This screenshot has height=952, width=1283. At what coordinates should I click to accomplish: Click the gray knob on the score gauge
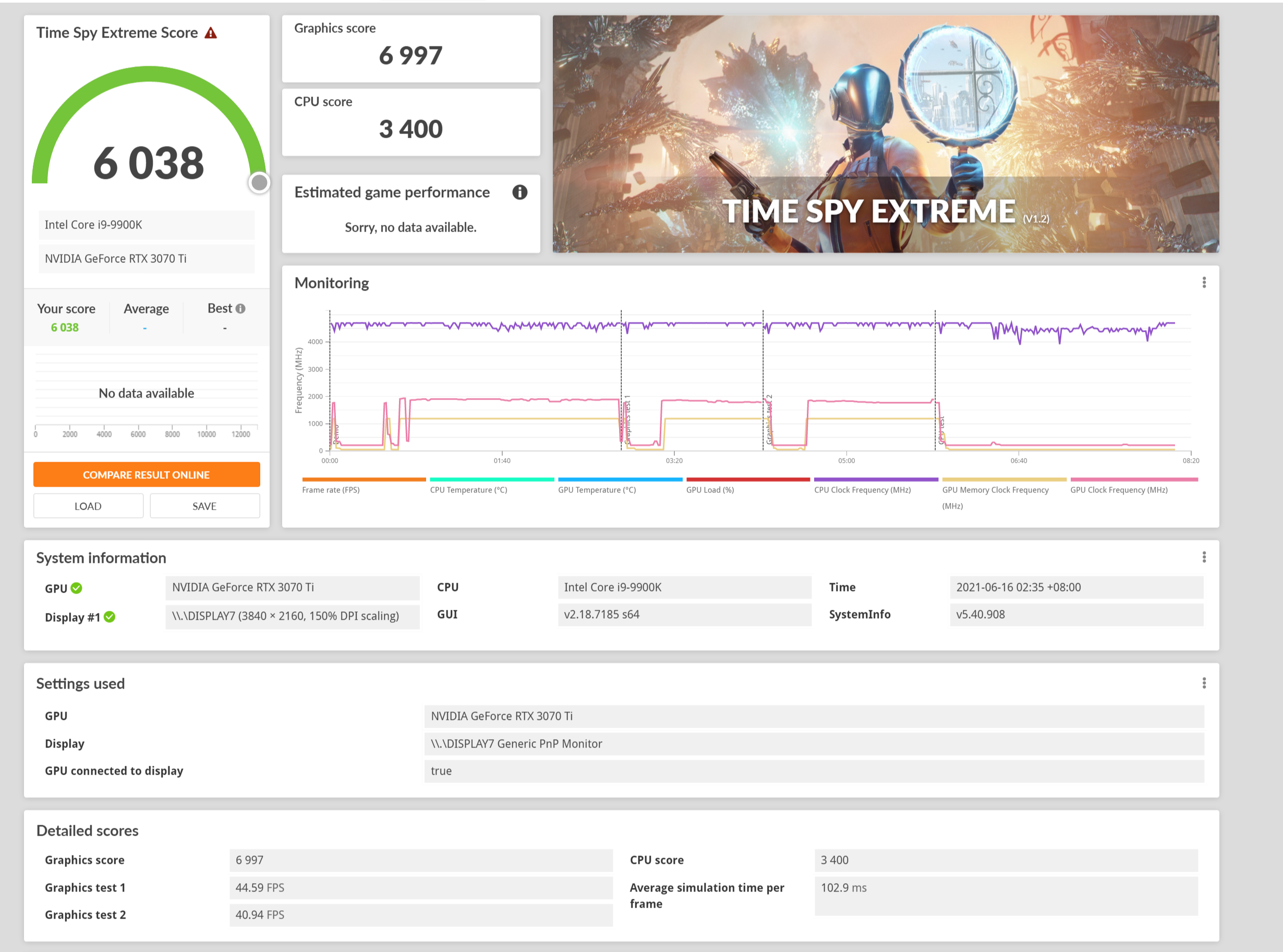pyautogui.click(x=259, y=183)
